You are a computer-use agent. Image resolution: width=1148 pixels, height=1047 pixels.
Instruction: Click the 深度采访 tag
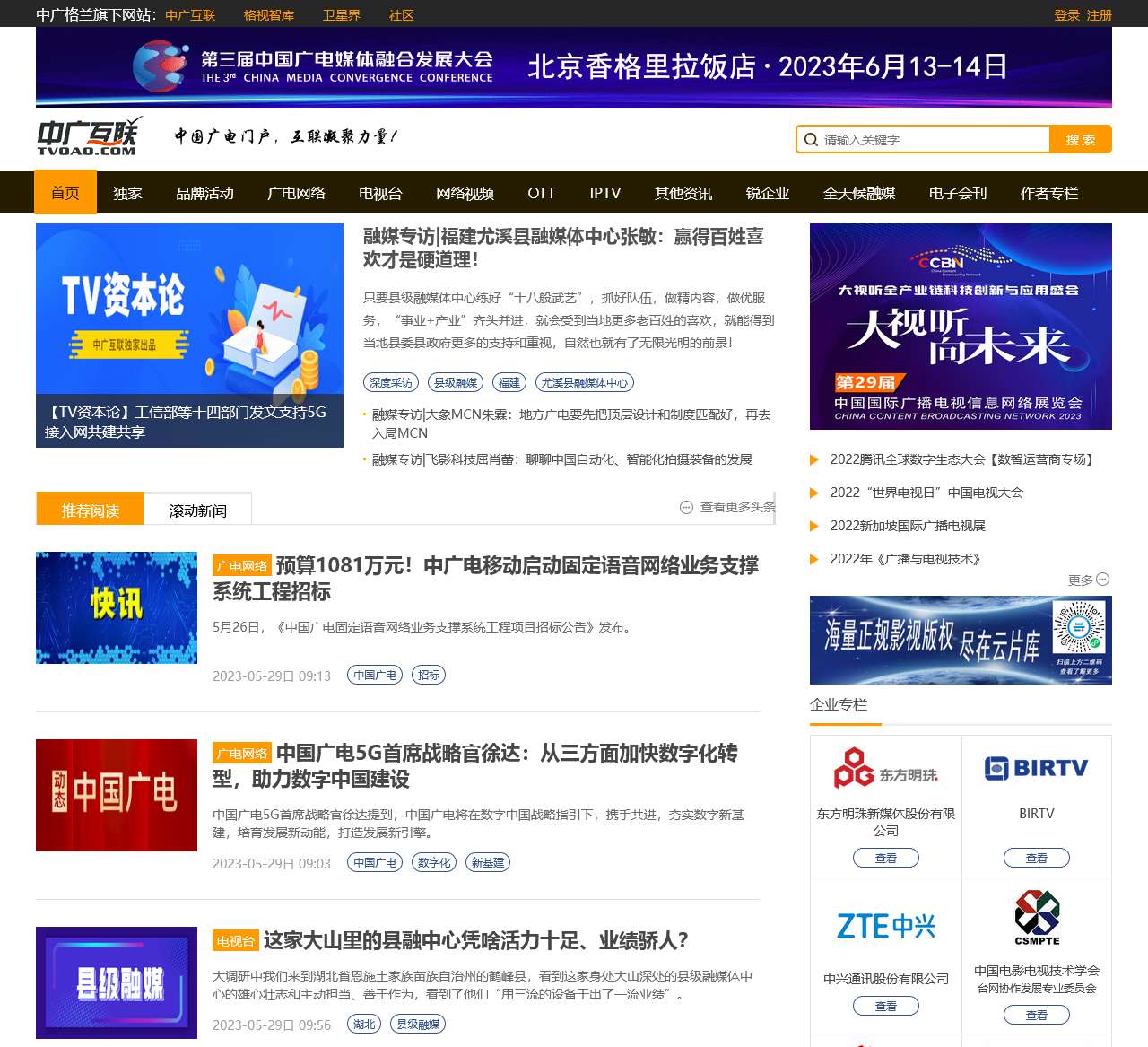(x=391, y=382)
